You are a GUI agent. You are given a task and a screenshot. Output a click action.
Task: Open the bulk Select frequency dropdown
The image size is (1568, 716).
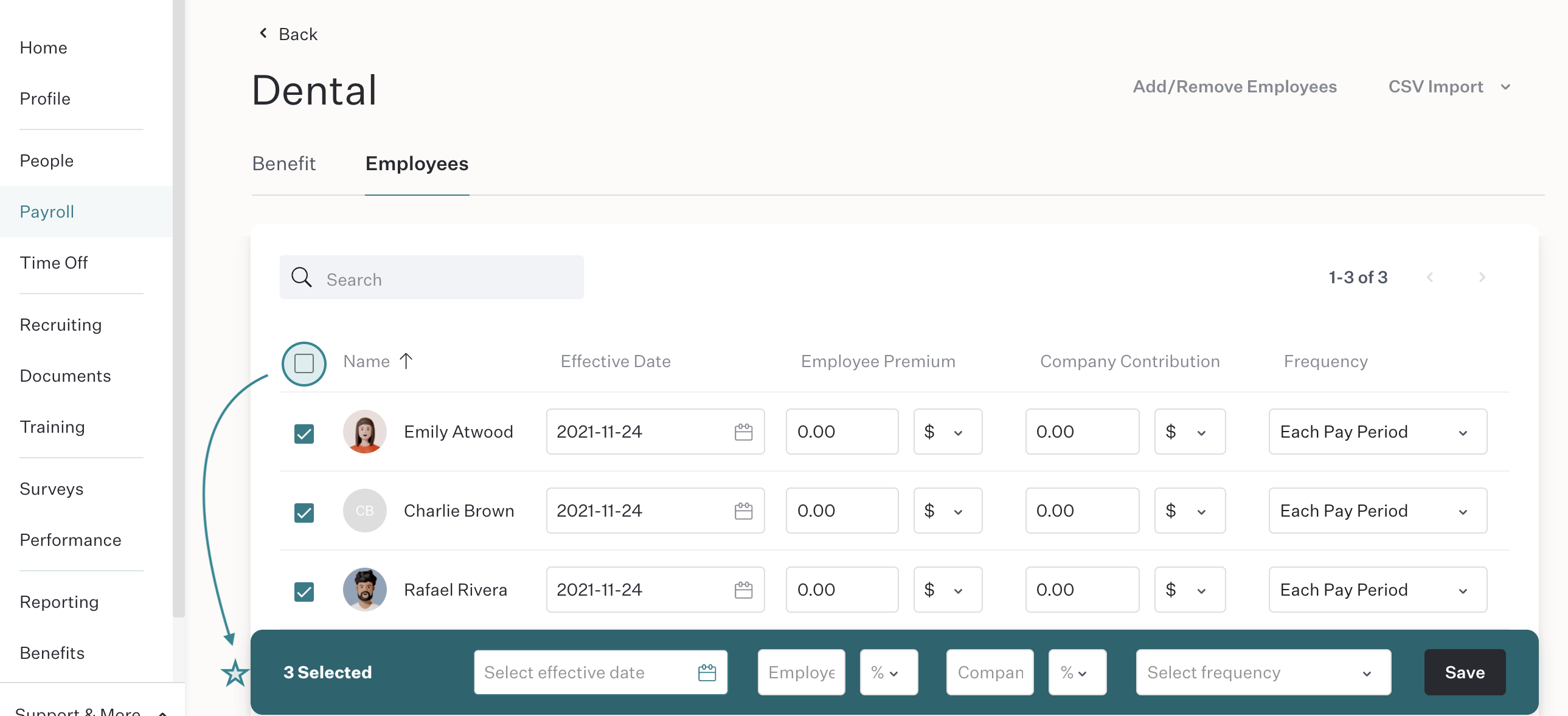tap(1263, 672)
